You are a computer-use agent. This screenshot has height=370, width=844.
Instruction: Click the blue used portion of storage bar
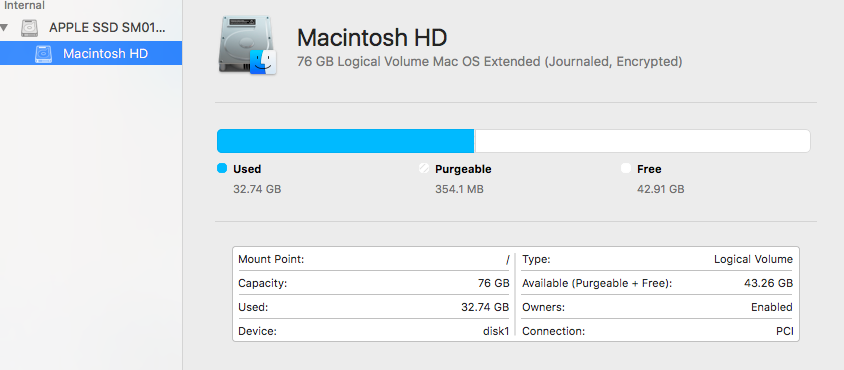[x=346, y=141]
